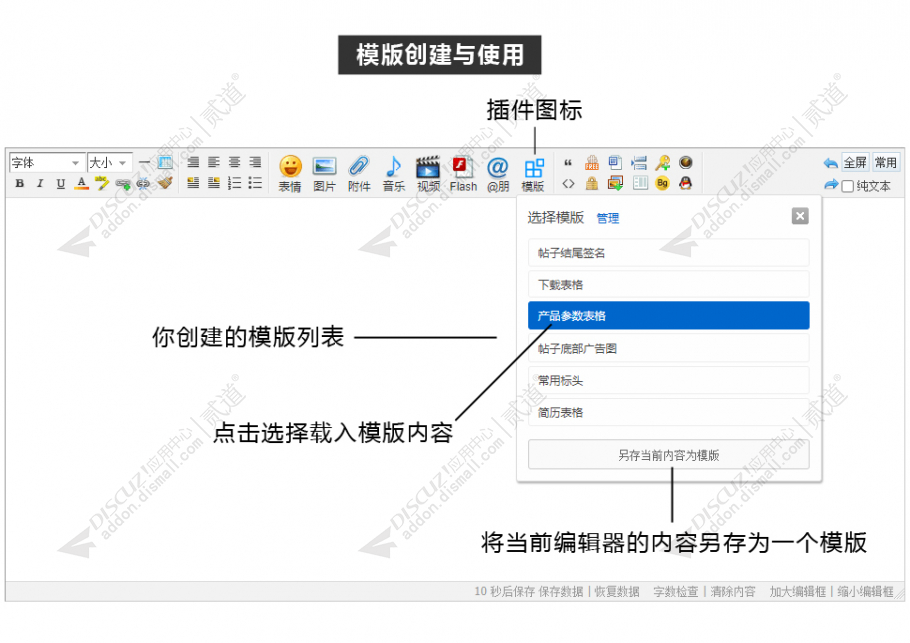Create an unordered bullet list
910x643 pixels.
pyautogui.click(x=255, y=183)
